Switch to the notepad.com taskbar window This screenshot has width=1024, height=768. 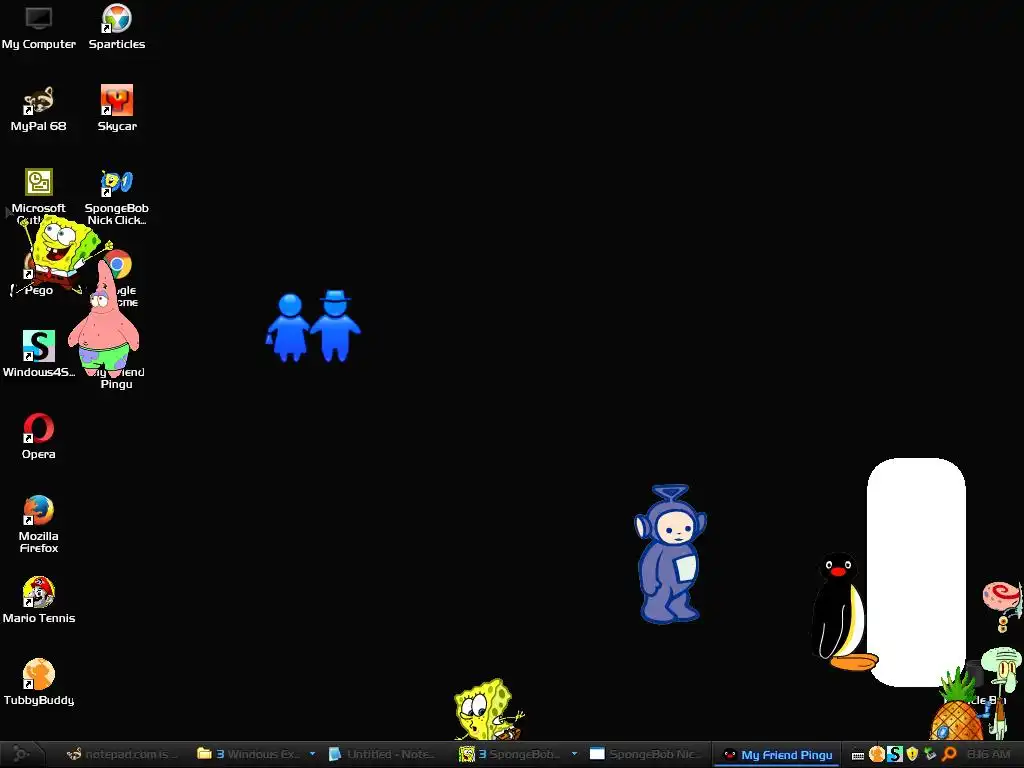click(121, 754)
